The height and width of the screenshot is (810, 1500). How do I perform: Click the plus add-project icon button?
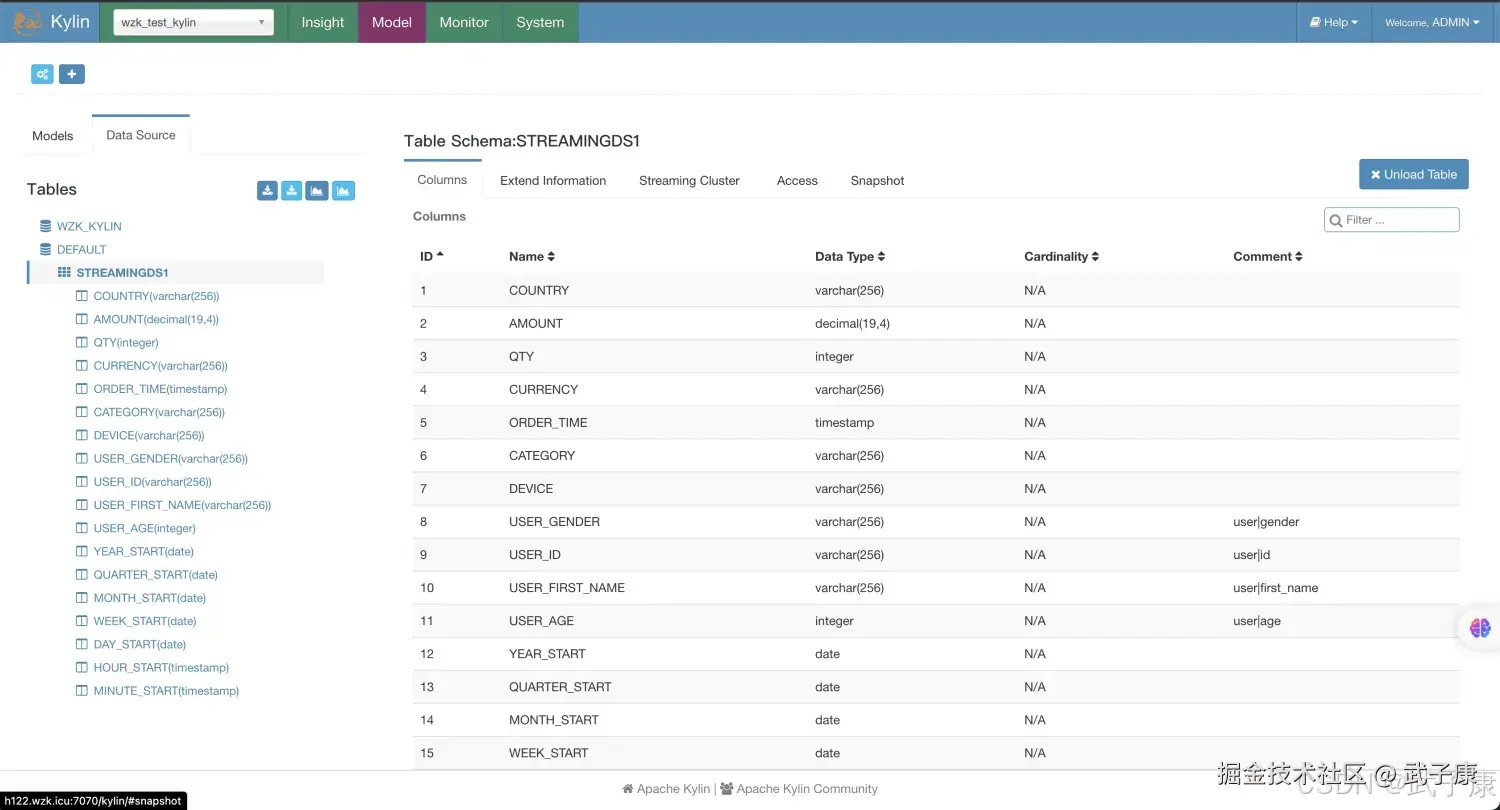click(72, 74)
